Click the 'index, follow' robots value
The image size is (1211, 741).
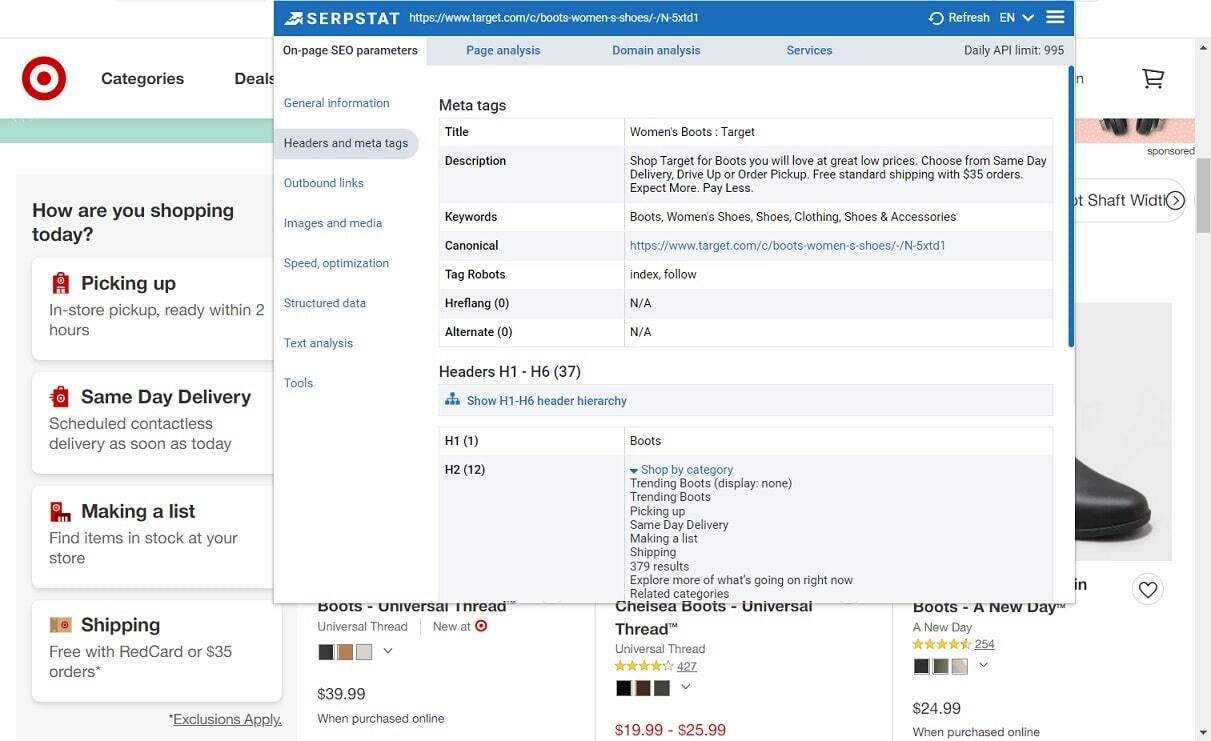pos(663,274)
